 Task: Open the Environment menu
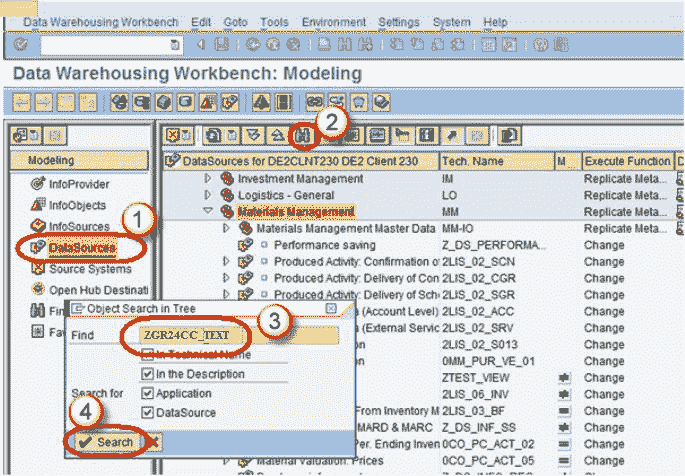(334, 22)
